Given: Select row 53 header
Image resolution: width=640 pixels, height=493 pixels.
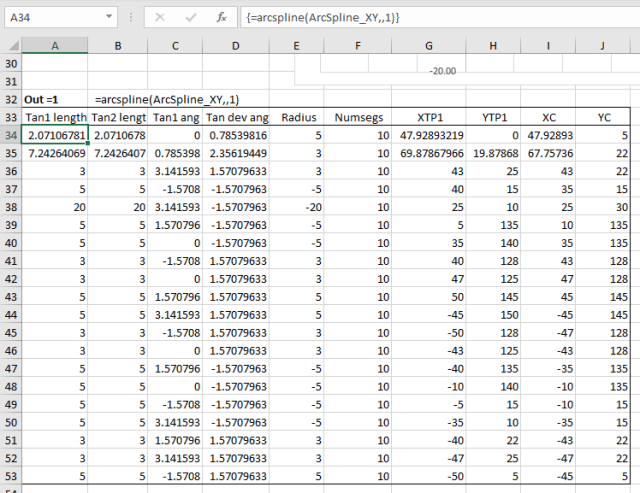Looking at the screenshot, I should click(x=10, y=474).
